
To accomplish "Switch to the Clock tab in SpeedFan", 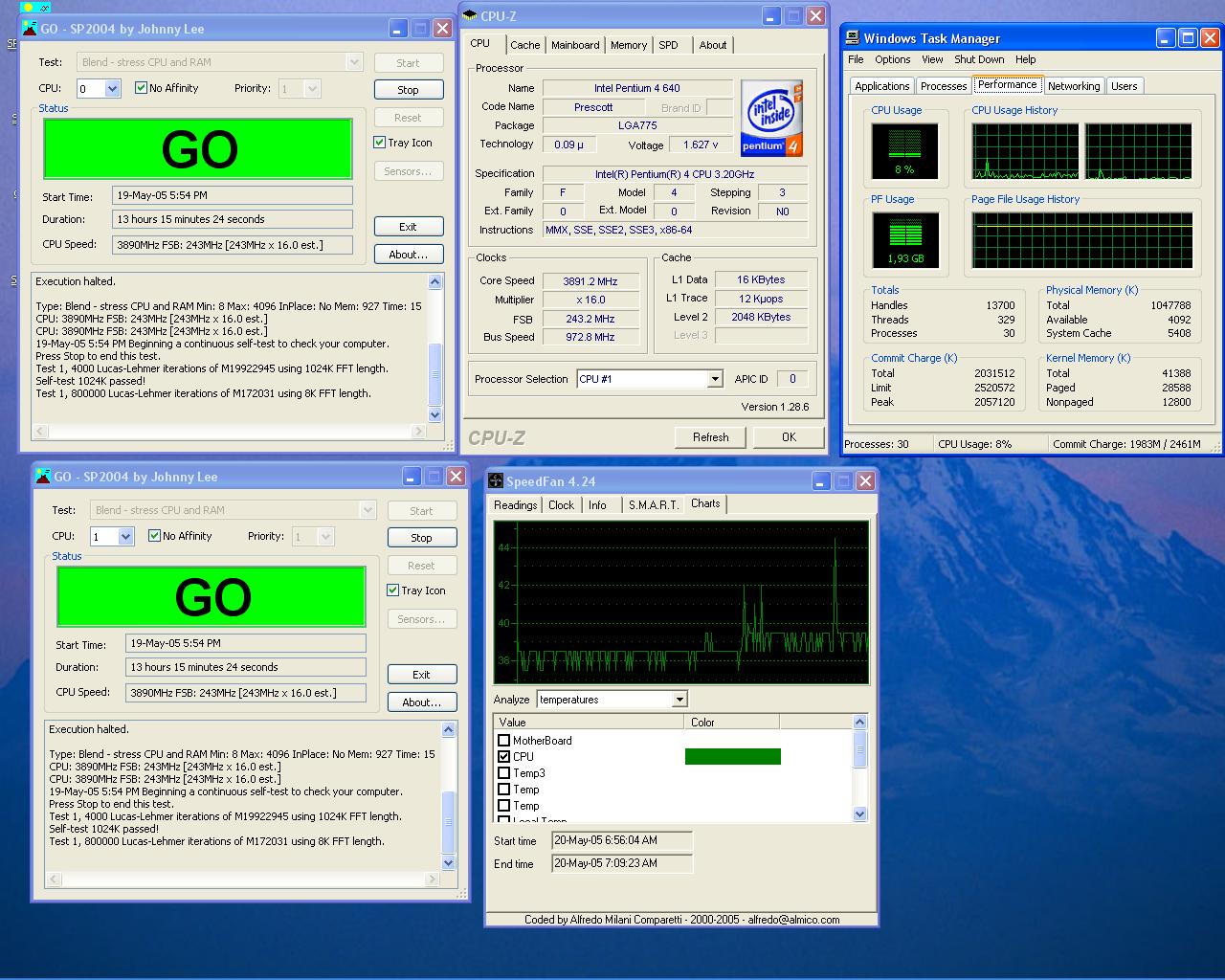I will tap(562, 505).
